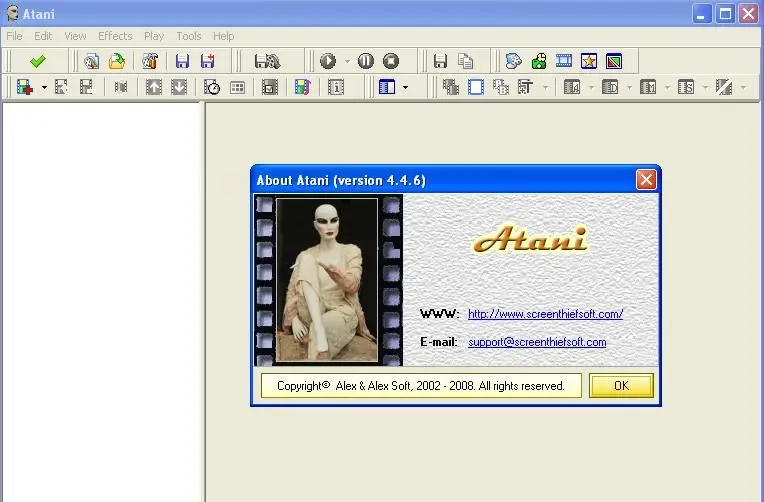Open project using the yellow folder icon

[117, 61]
